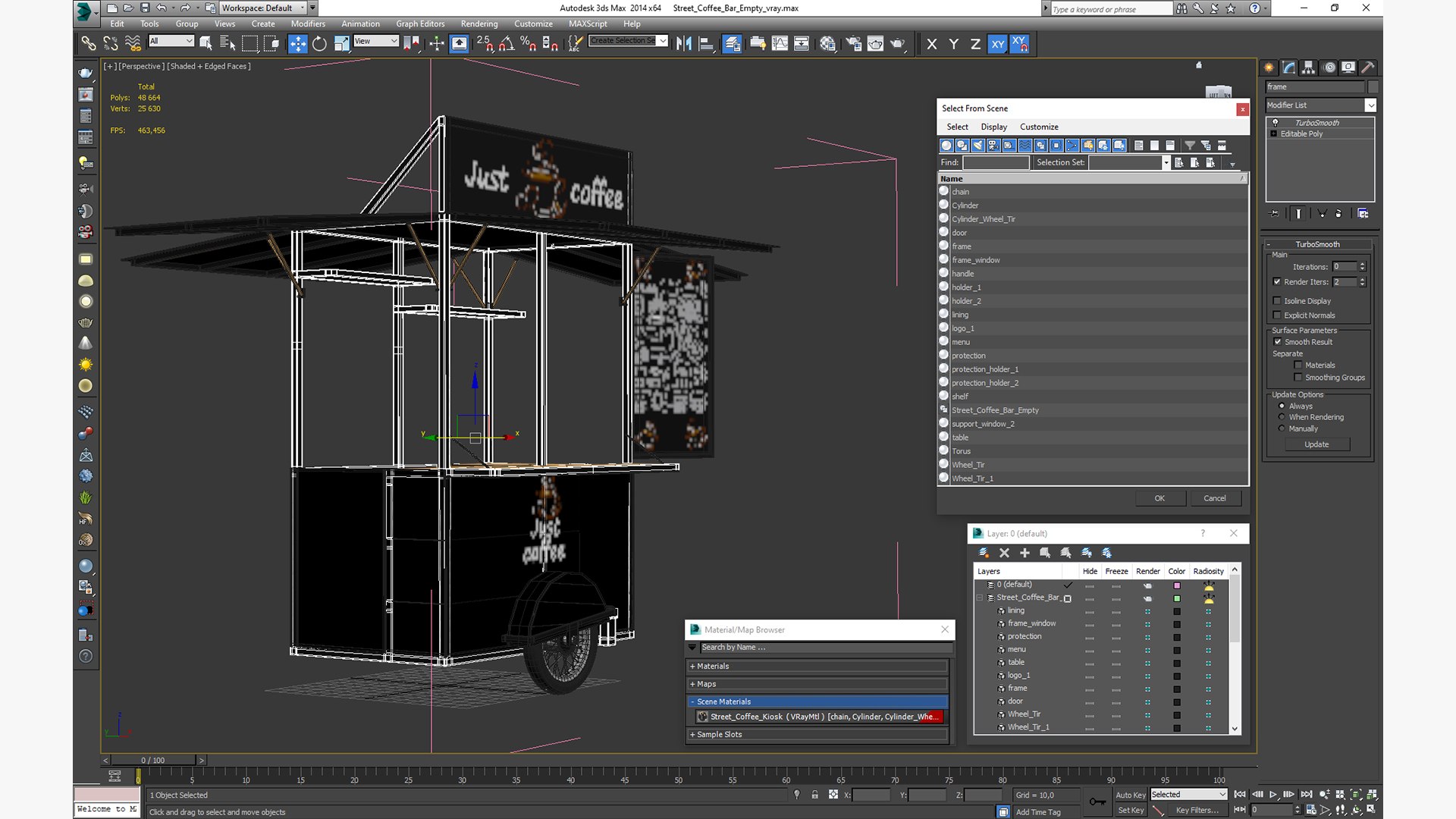Open Customize menu in Select From Scene

1039,127
